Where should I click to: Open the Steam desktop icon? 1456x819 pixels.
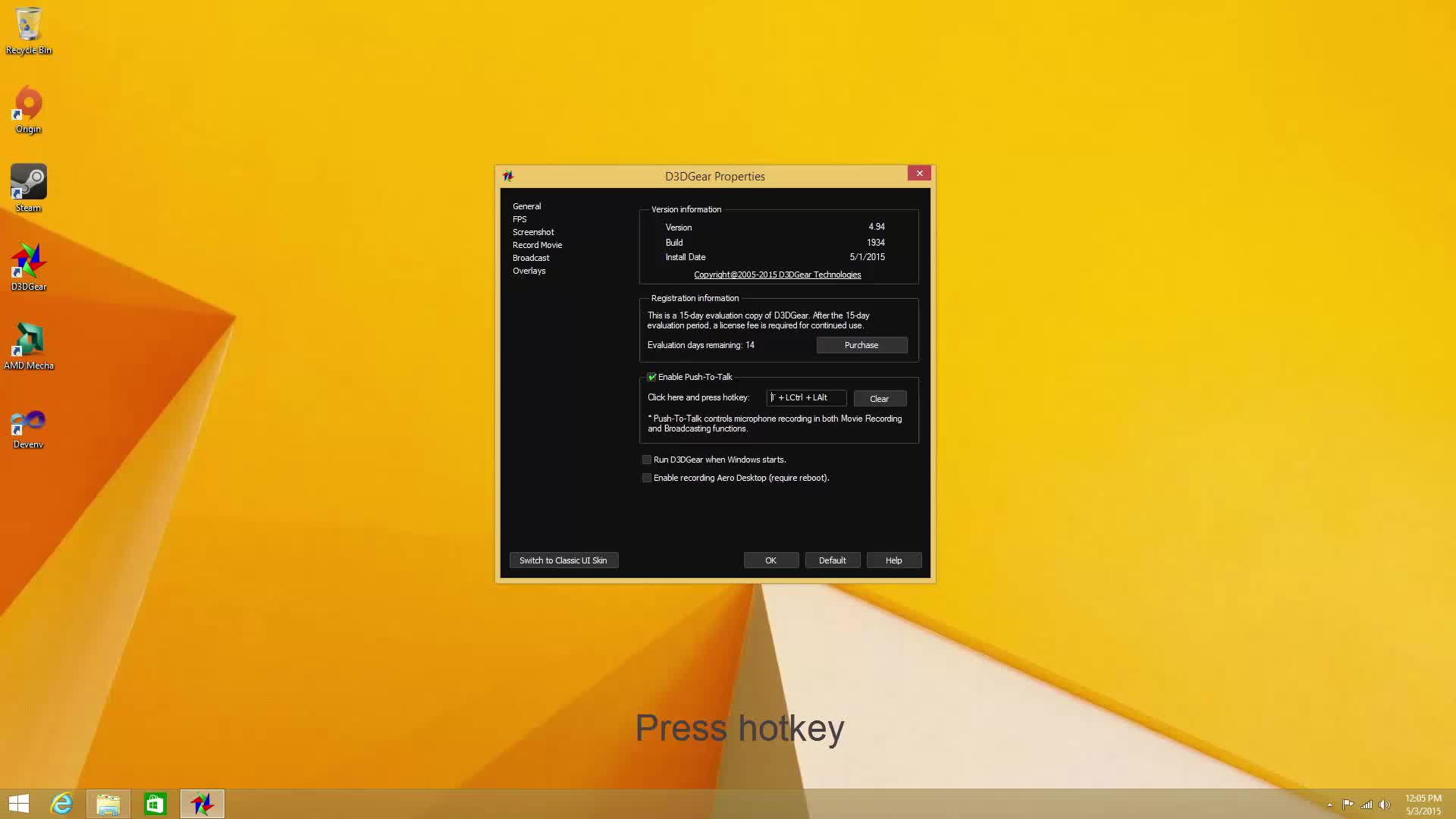(29, 183)
